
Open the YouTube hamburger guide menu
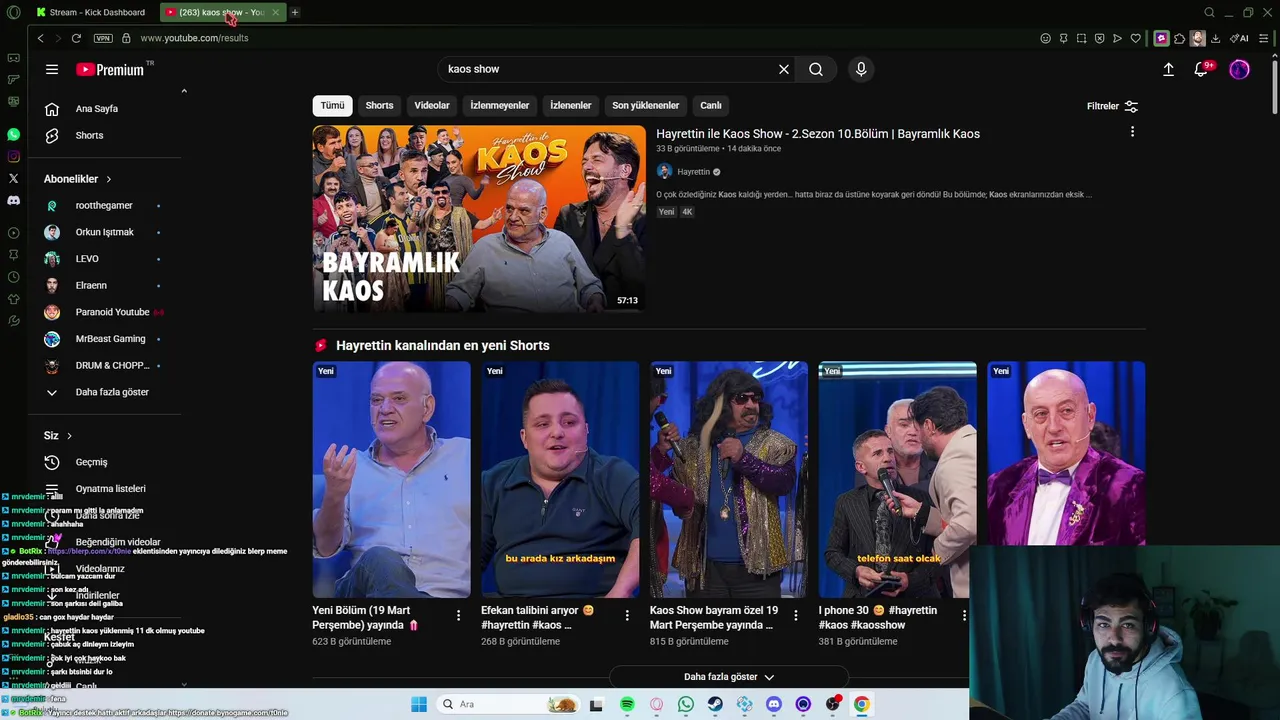coord(51,69)
